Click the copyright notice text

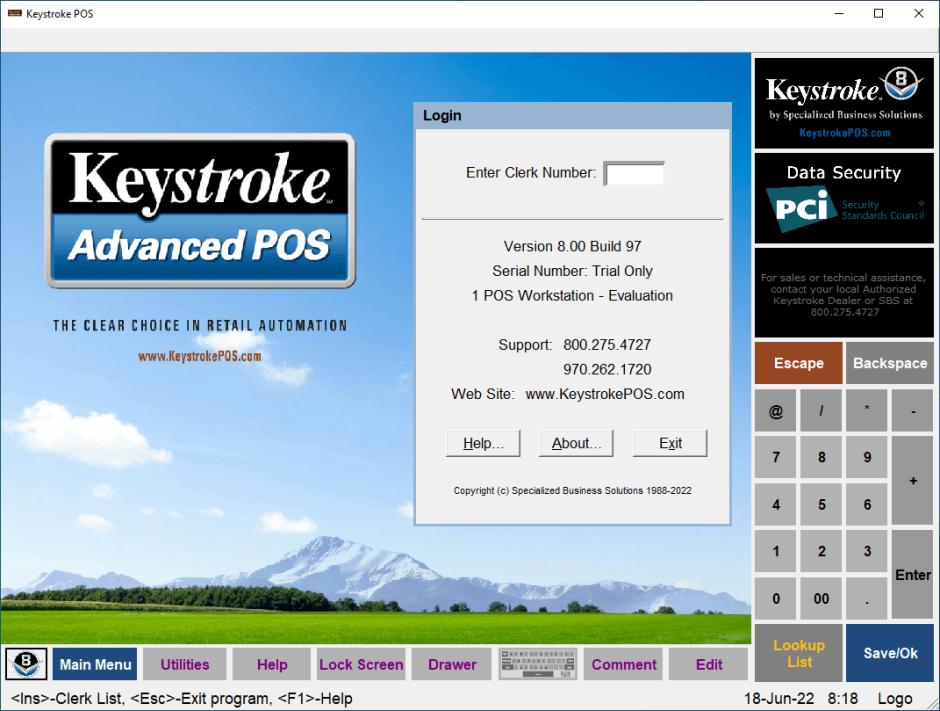573,490
